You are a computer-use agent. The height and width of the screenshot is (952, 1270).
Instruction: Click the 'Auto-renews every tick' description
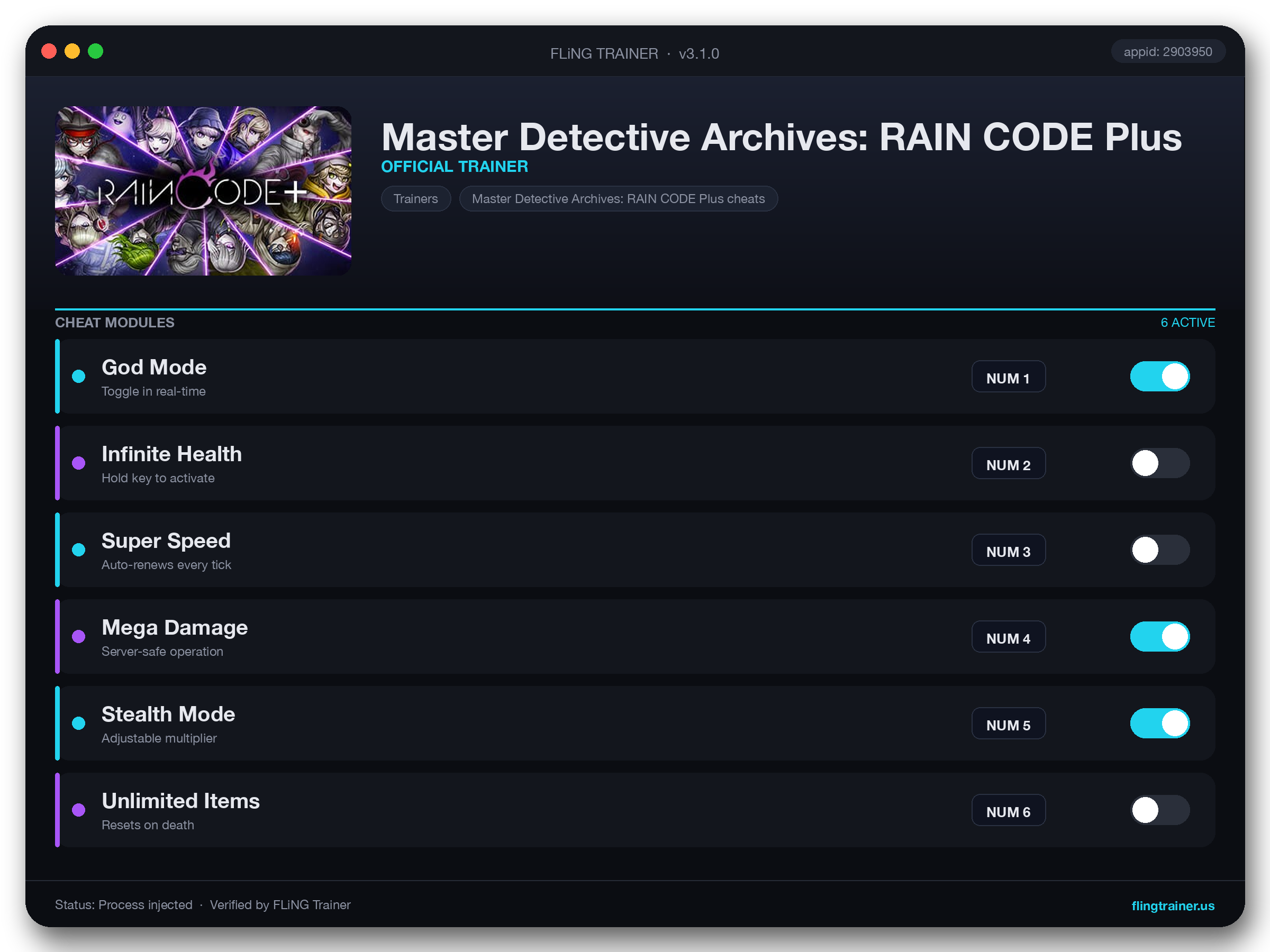point(166,565)
